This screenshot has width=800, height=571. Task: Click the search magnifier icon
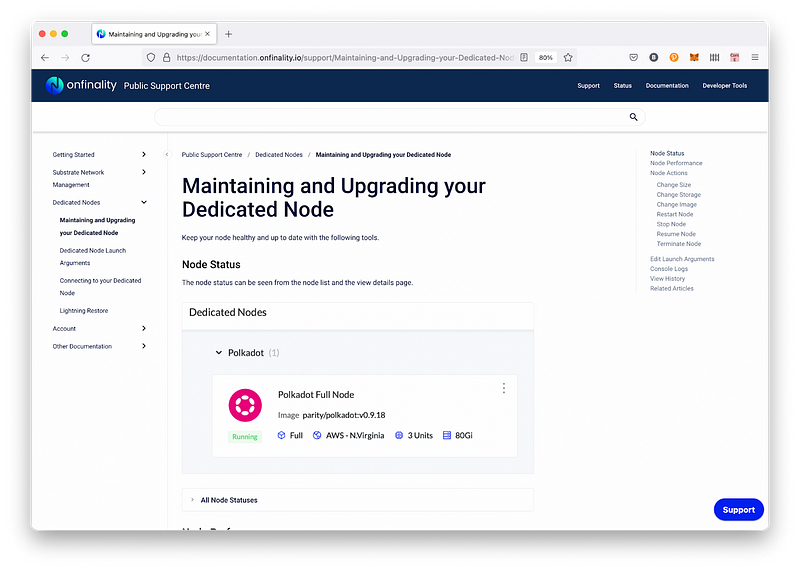tap(633, 117)
